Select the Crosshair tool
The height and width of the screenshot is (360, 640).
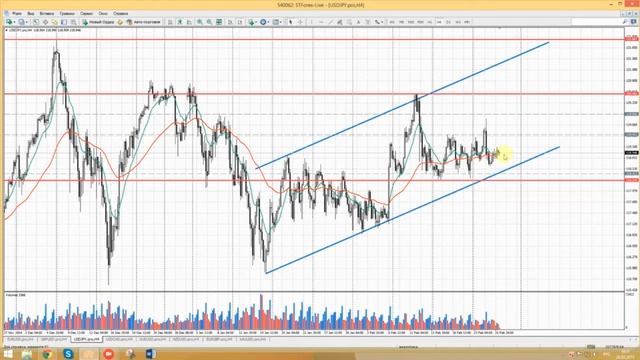(x=300, y=22)
